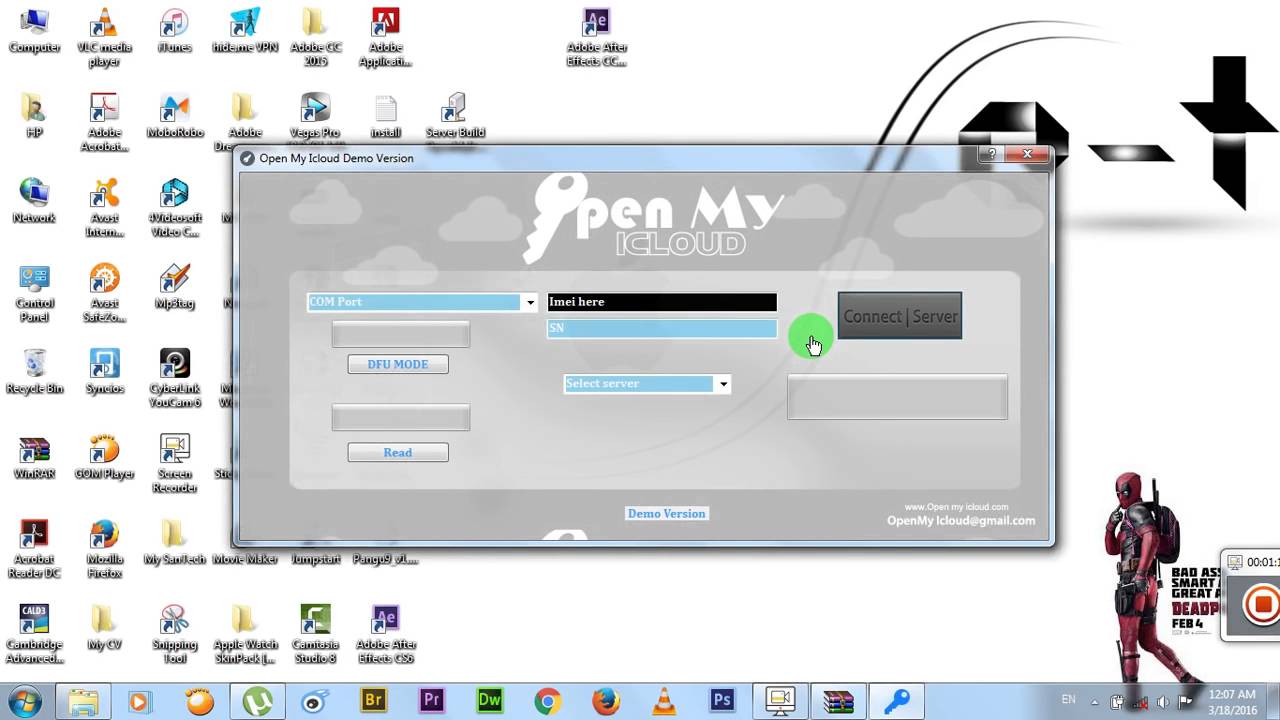Select the Hideme VPN desktop icon
Screen dimensions: 1280x720
pos(245,31)
